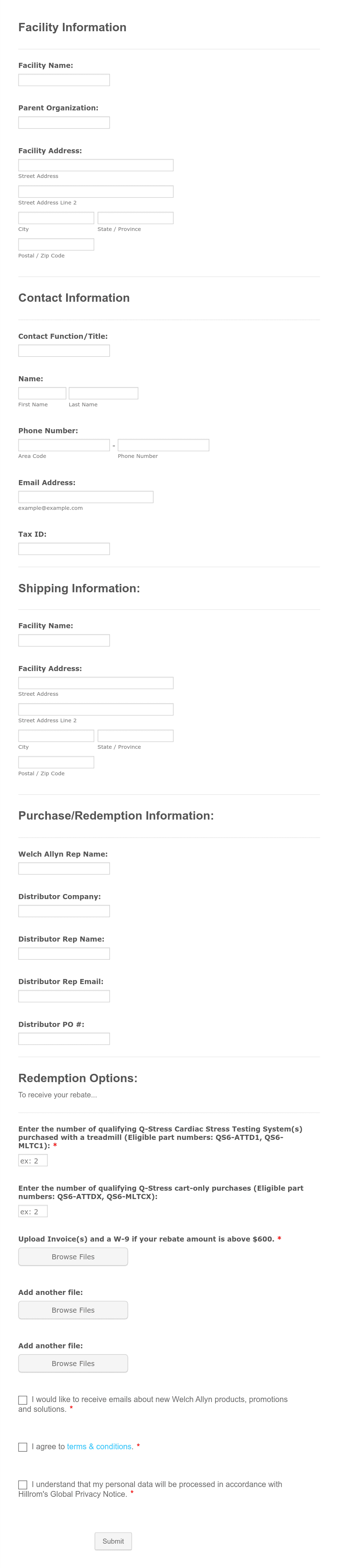Screen dimensions: 338x1568
Task: Focus the Area Code field
Action: (64, 445)
